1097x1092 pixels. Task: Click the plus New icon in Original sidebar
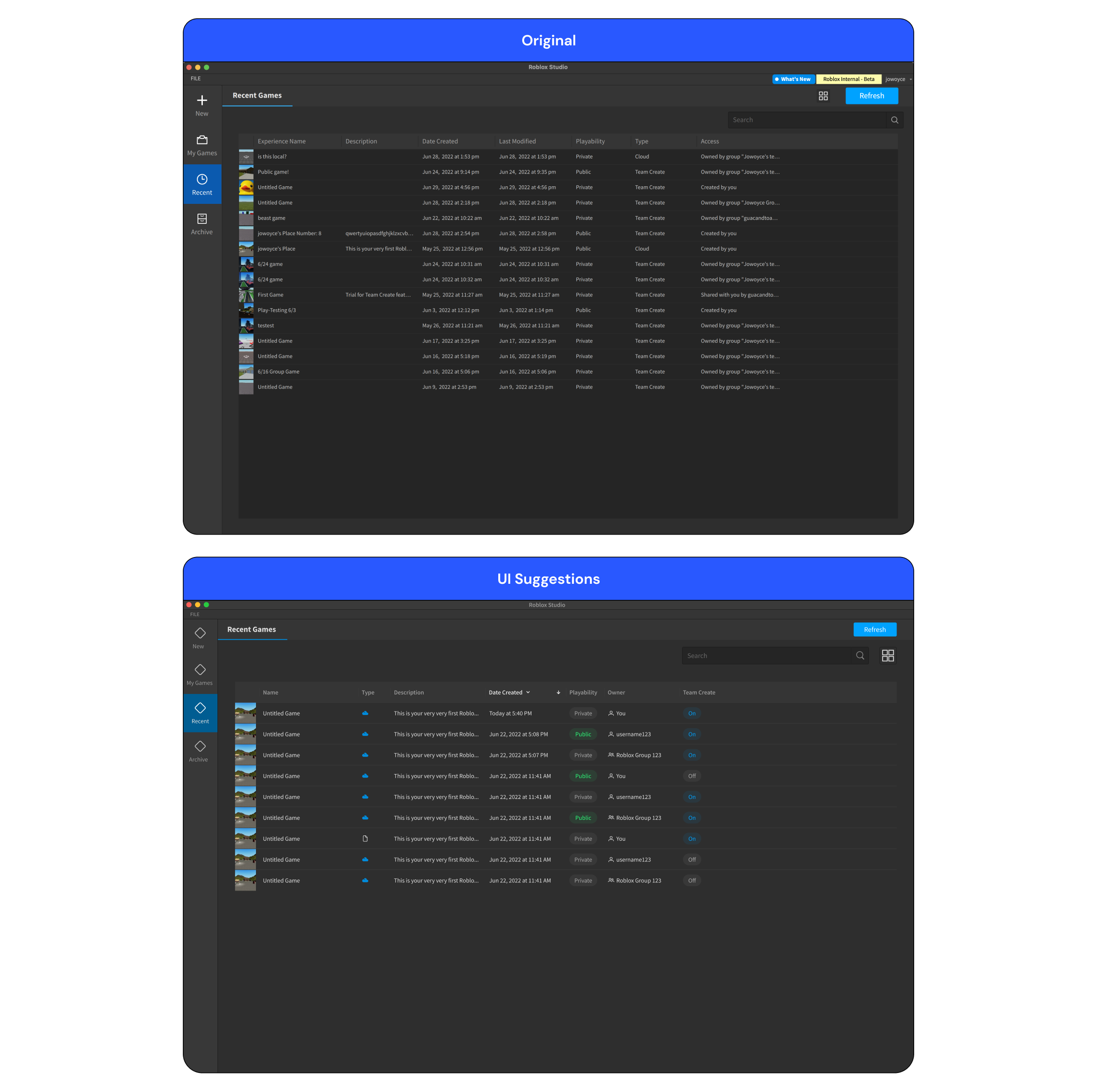[201, 100]
